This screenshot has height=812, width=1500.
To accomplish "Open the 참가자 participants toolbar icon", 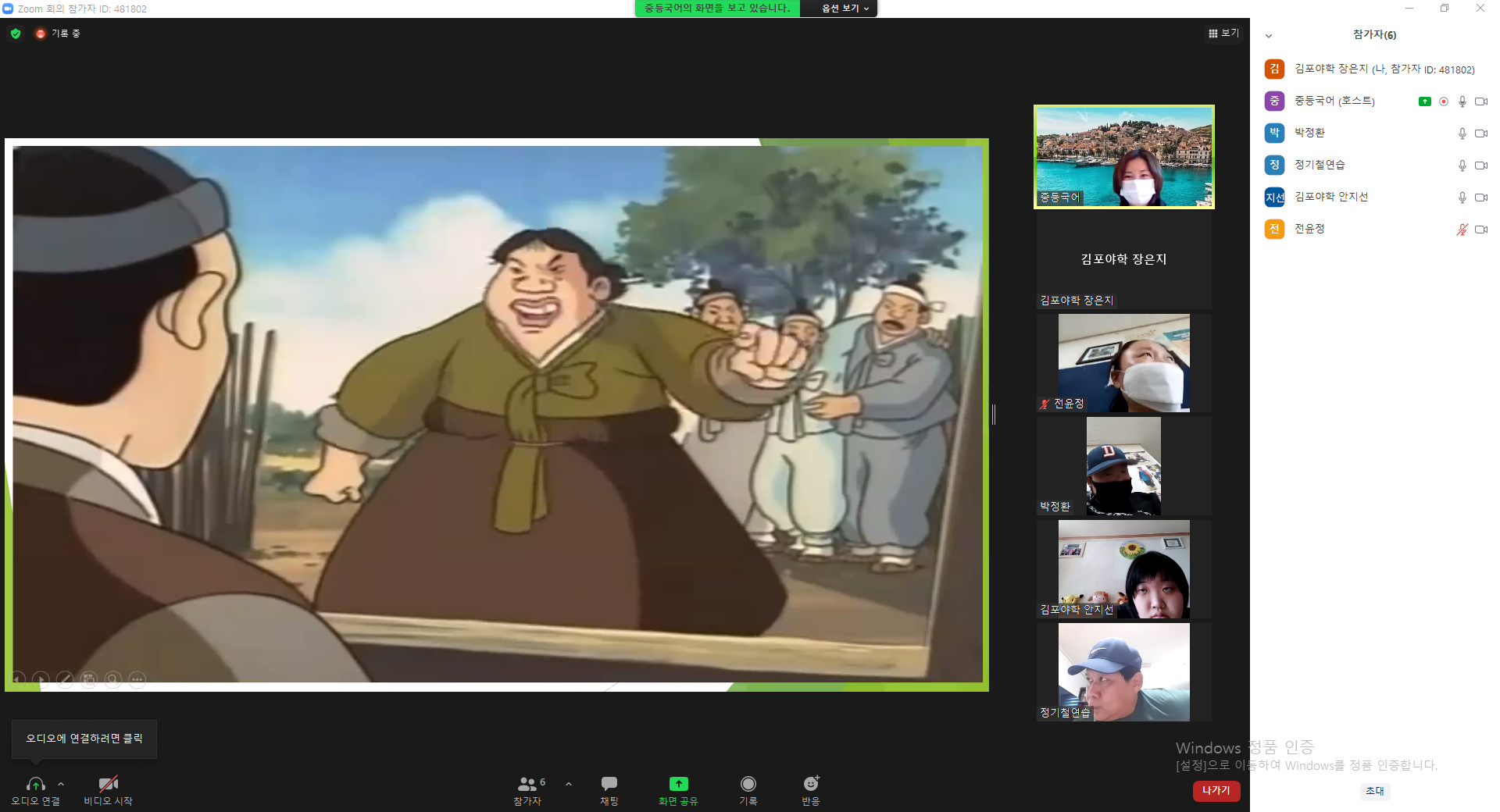I will point(527,784).
